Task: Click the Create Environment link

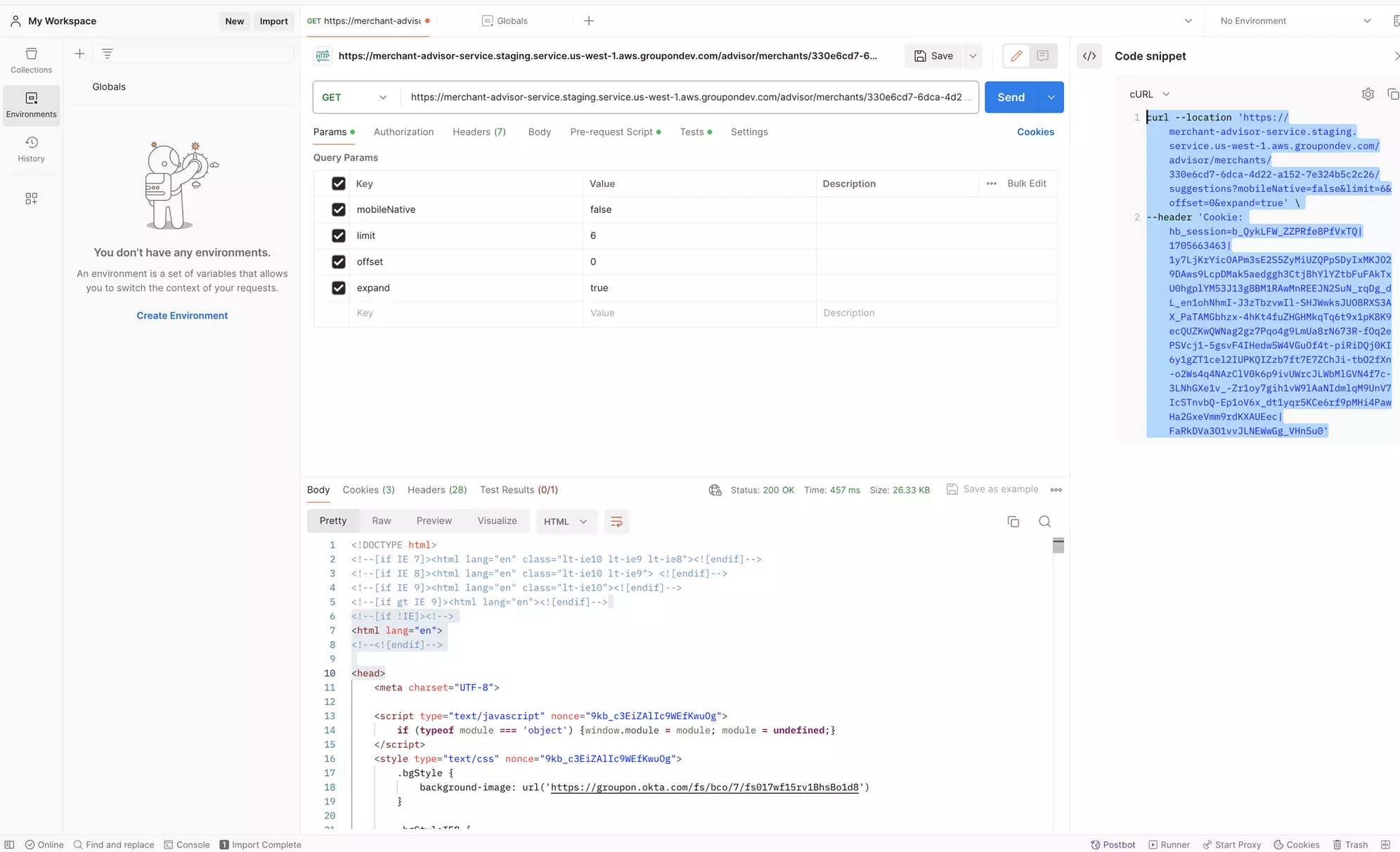Action: tap(182, 316)
